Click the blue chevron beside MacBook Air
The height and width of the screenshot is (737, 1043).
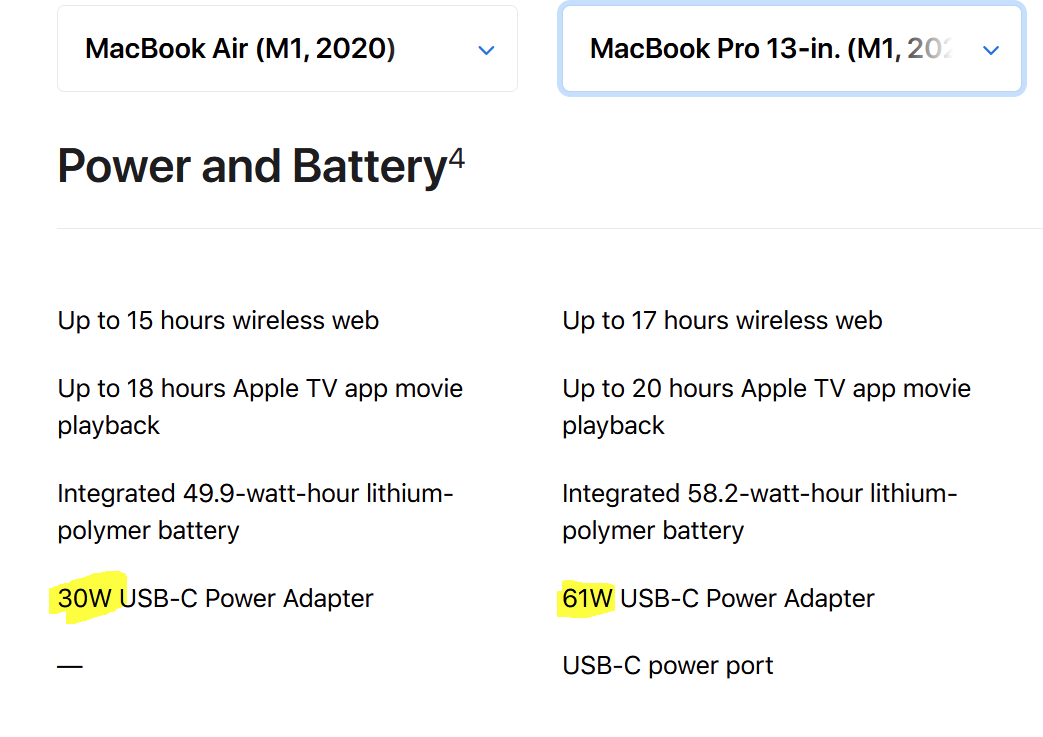pyautogui.click(x=486, y=50)
